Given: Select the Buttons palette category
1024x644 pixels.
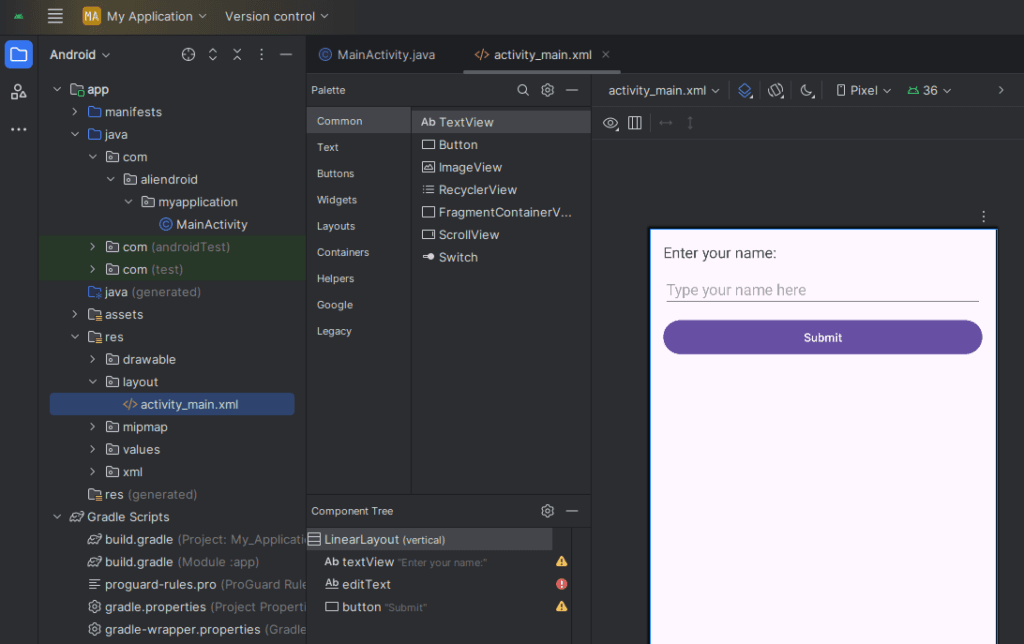Looking at the screenshot, I should coord(359,174).
